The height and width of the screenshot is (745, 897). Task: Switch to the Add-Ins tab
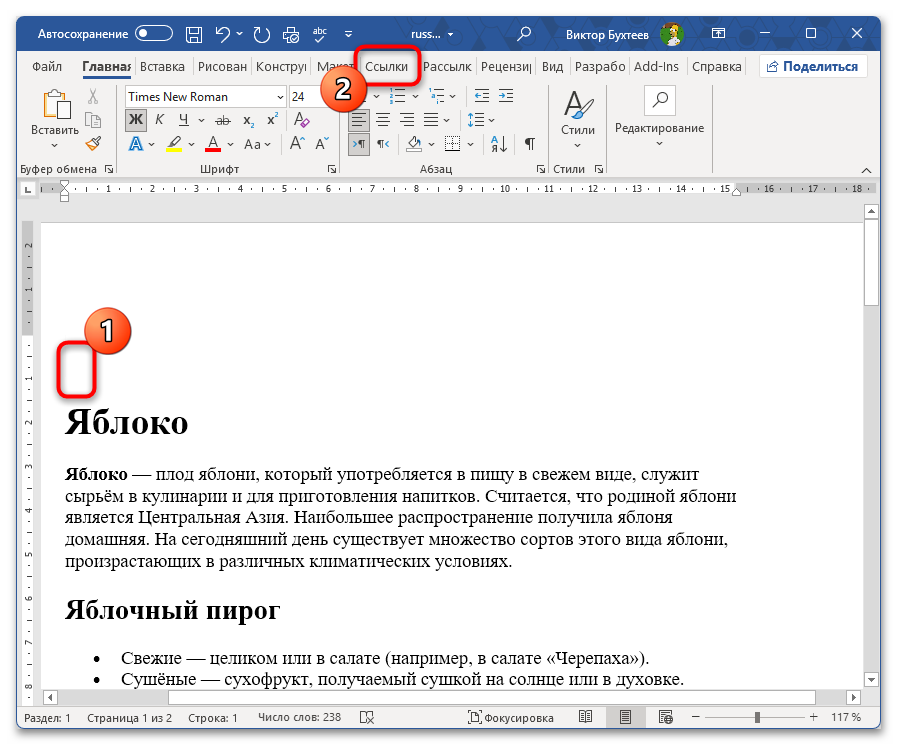coord(656,66)
